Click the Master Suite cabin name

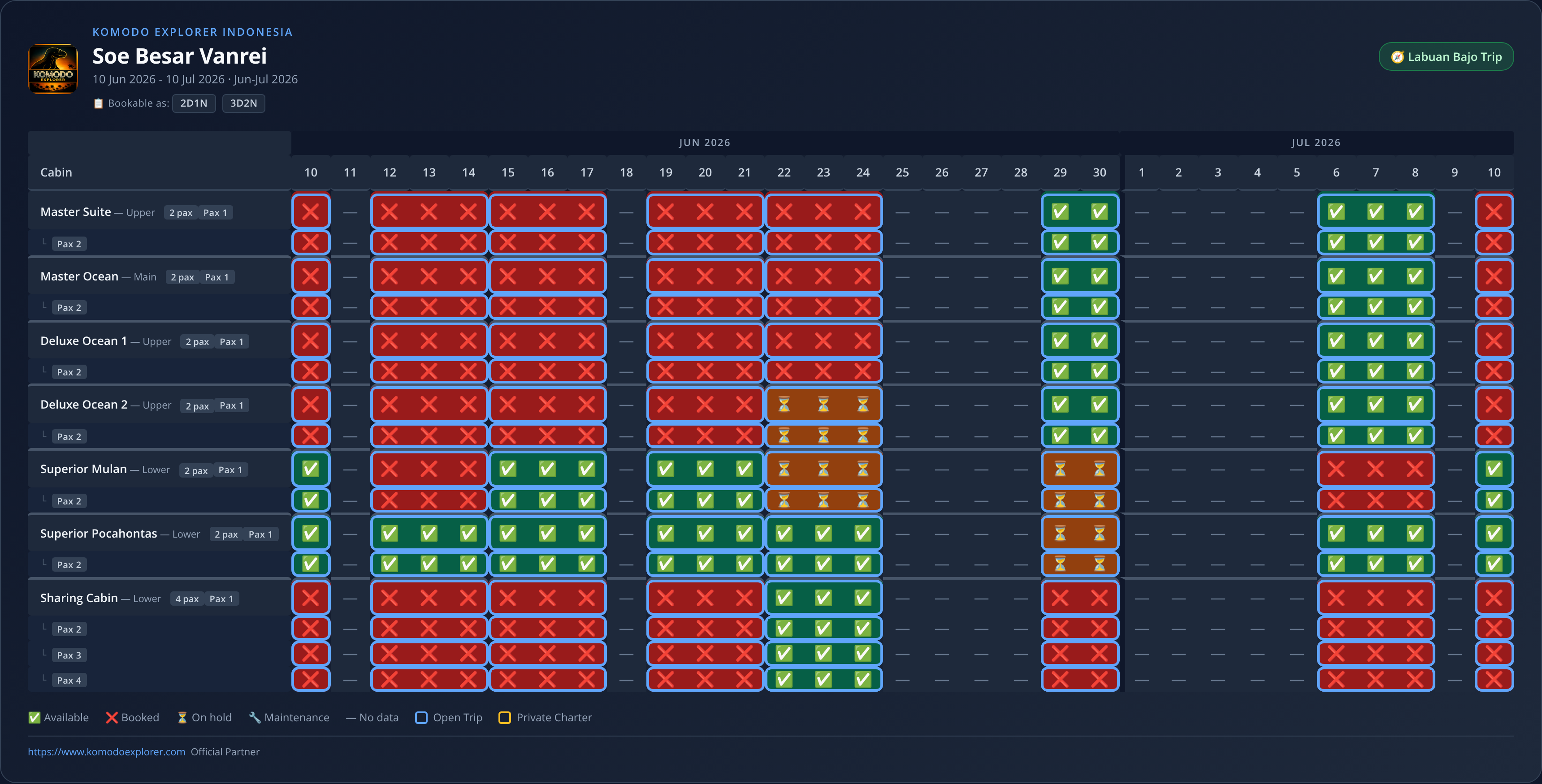coord(75,212)
